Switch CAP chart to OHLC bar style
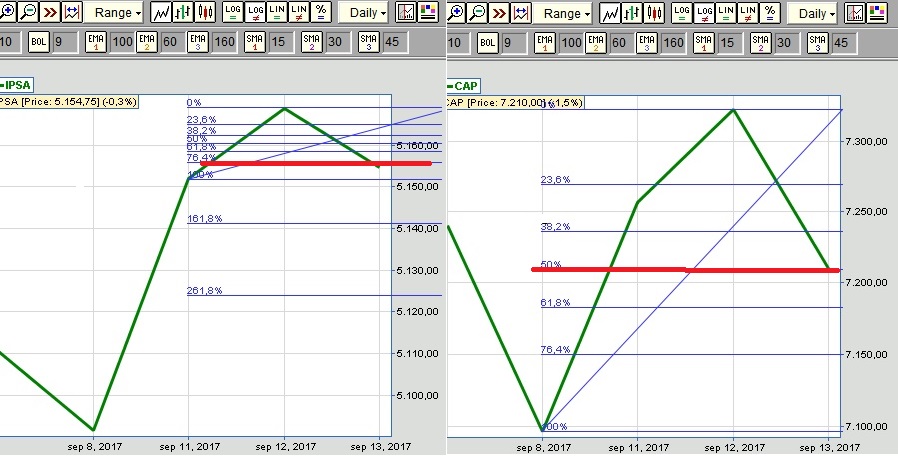The image size is (898, 459). coord(632,13)
